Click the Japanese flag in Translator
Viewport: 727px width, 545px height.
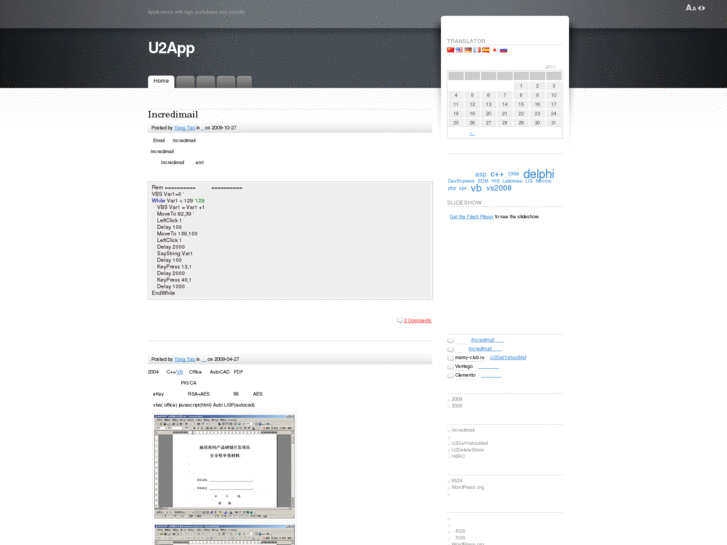[495, 50]
